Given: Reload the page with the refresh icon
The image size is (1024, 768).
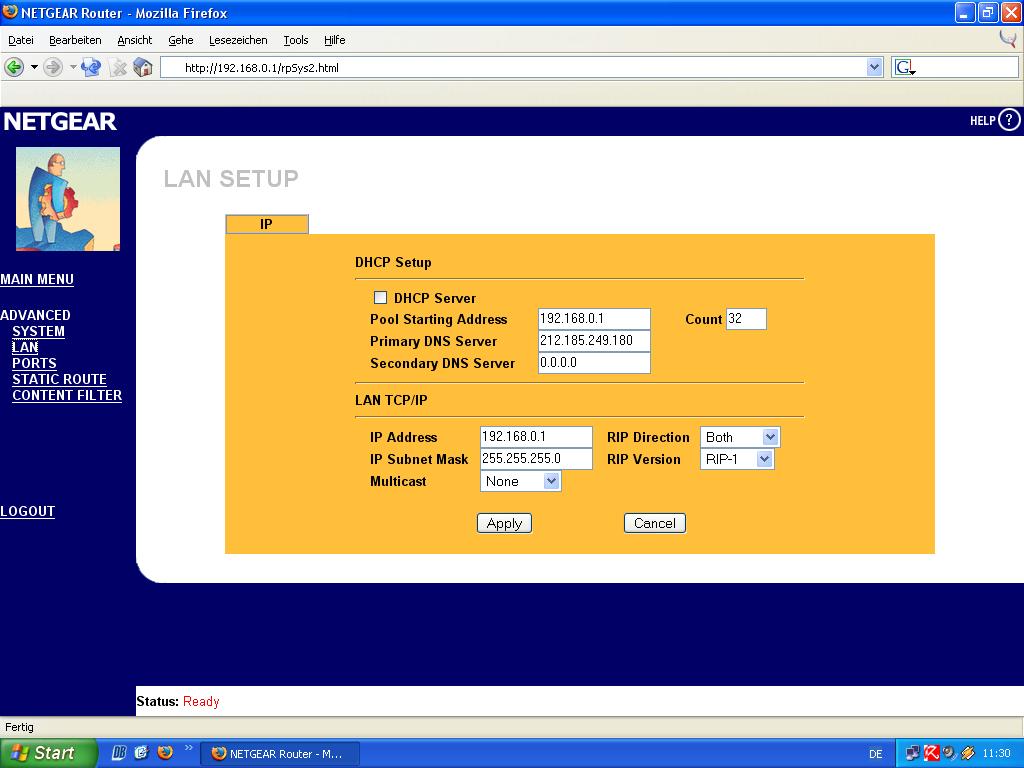Looking at the screenshot, I should click(91, 67).
